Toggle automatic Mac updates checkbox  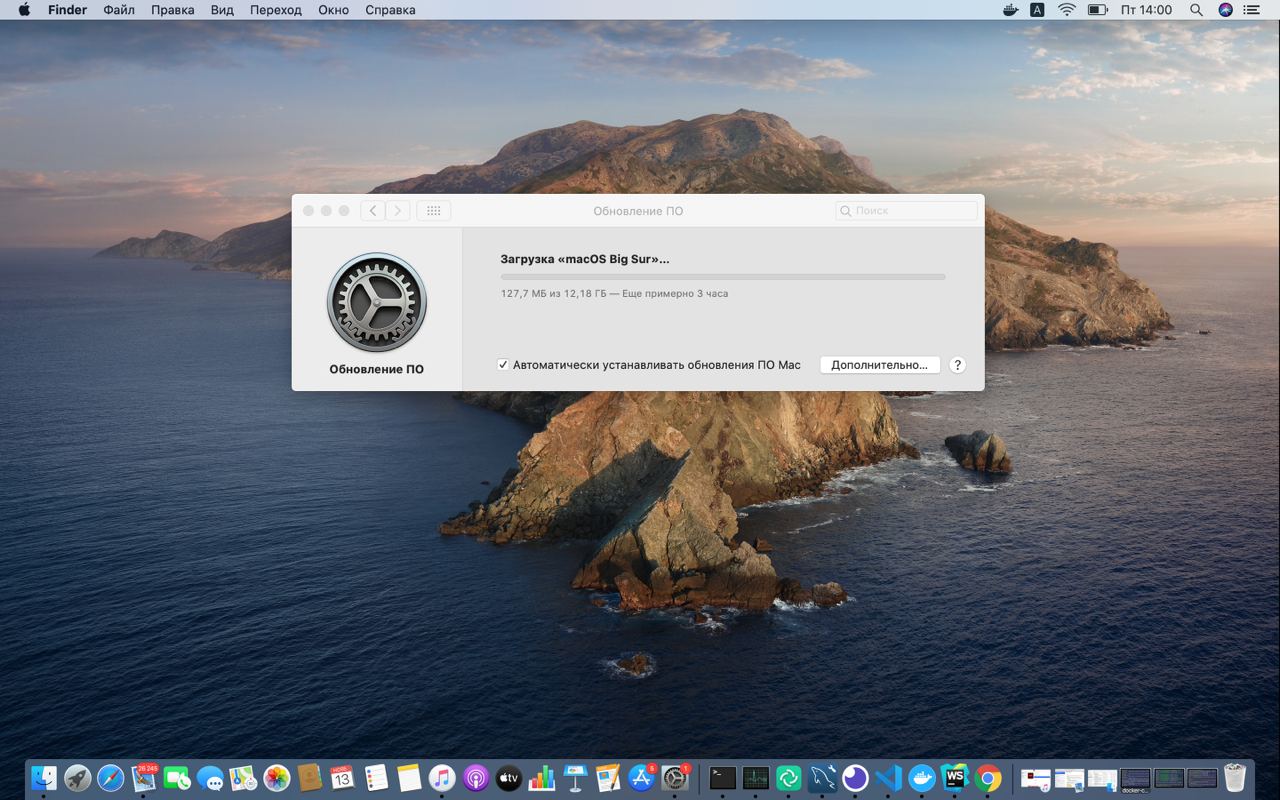pos(503,365)
